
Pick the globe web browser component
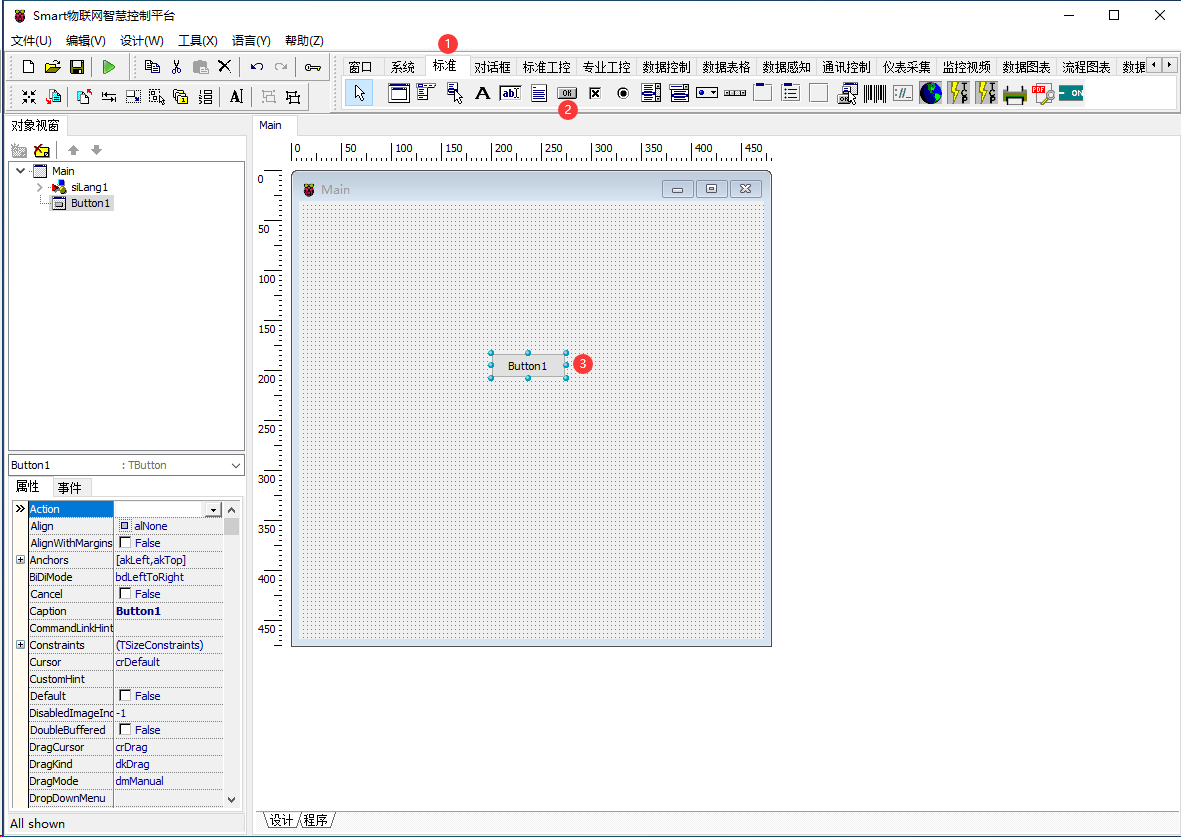(930, 93)
